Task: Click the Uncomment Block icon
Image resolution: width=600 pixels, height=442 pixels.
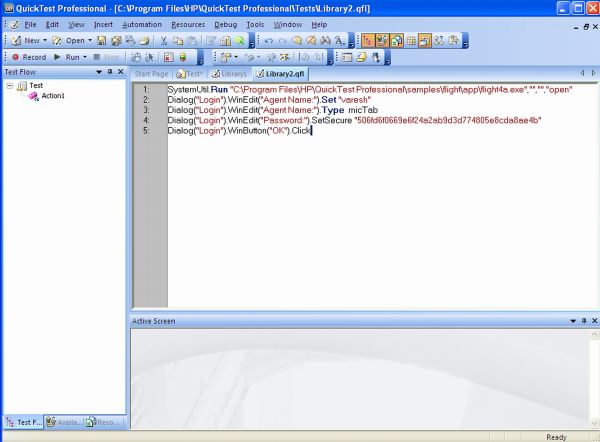Action: [x=311, y=41]
